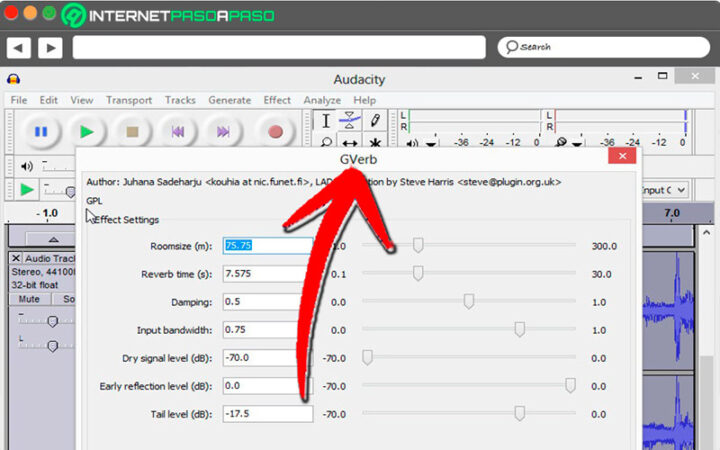Skip to end with the fast-forward button
Image resolution: width=720 pixels, height=450 pixels.
[x=223, y=132]
